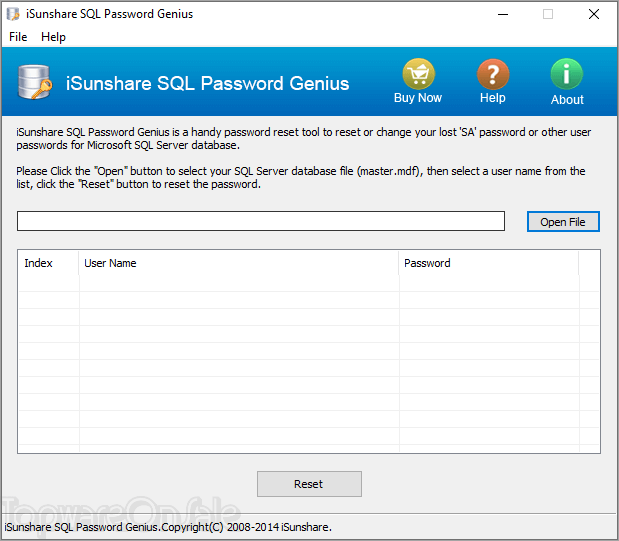Click the orange Help question mark icon
The image size is (619, 541).
tap(493, 74)
